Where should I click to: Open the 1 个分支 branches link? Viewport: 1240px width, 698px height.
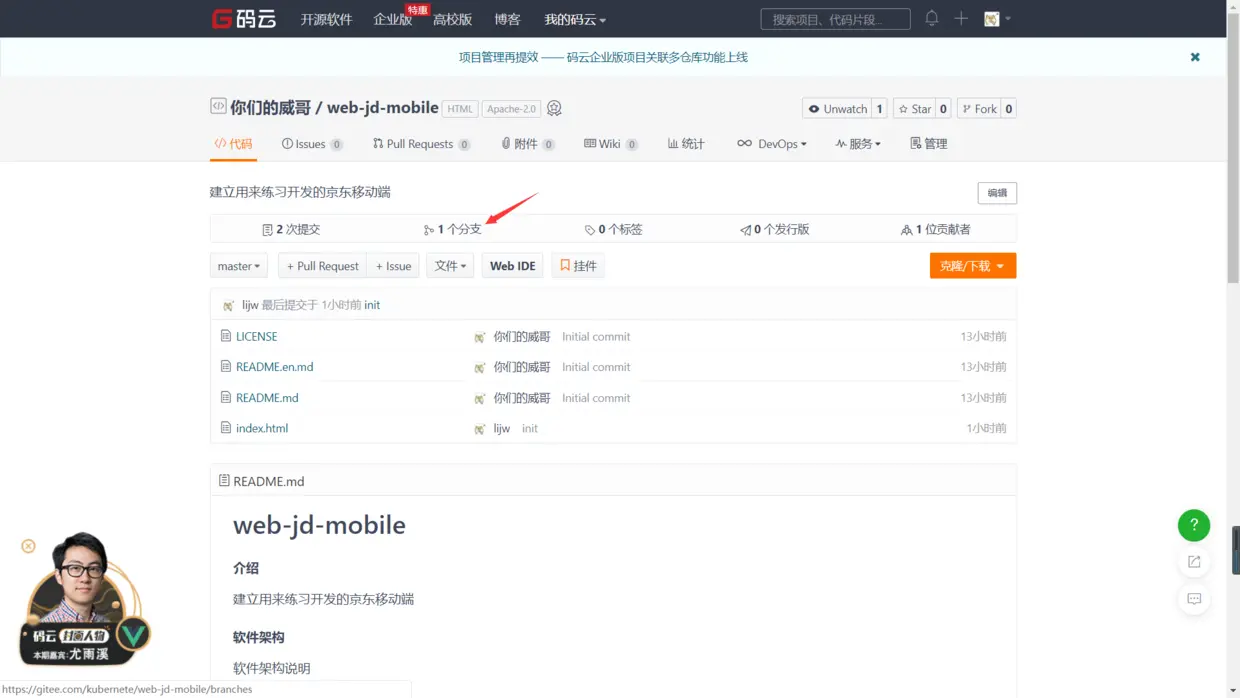pos(453,229)
